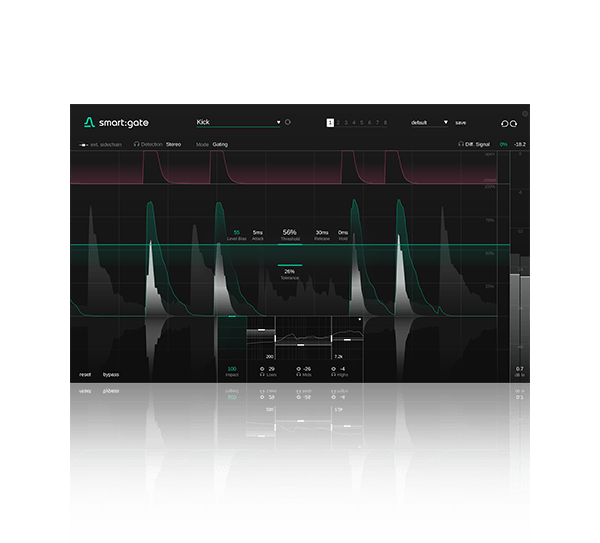
Task: Click the Lows value 29
Action: point(271,369)
